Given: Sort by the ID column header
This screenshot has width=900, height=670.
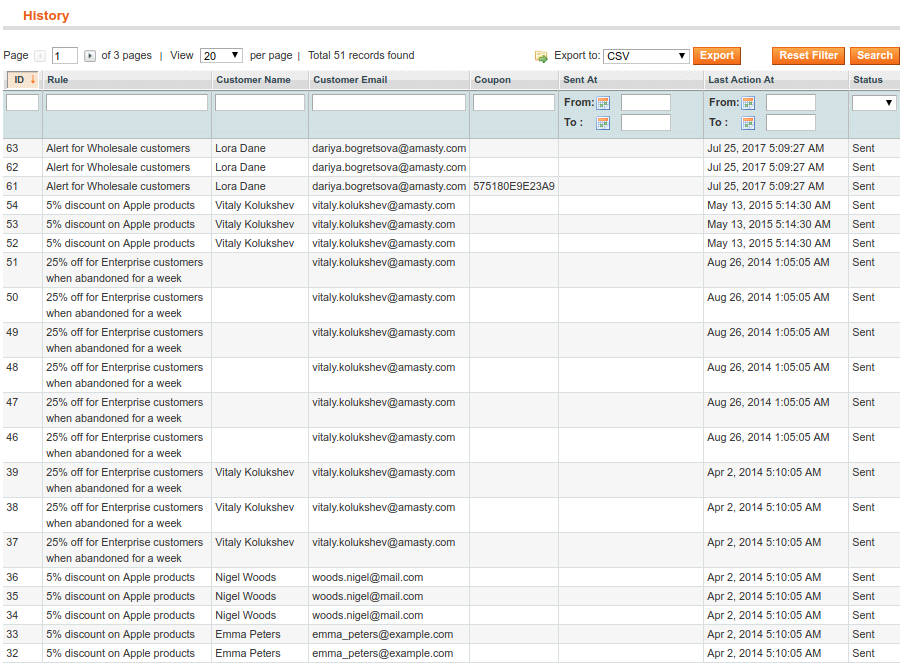Looking at the screenshot, I should (x=19, y=80).
